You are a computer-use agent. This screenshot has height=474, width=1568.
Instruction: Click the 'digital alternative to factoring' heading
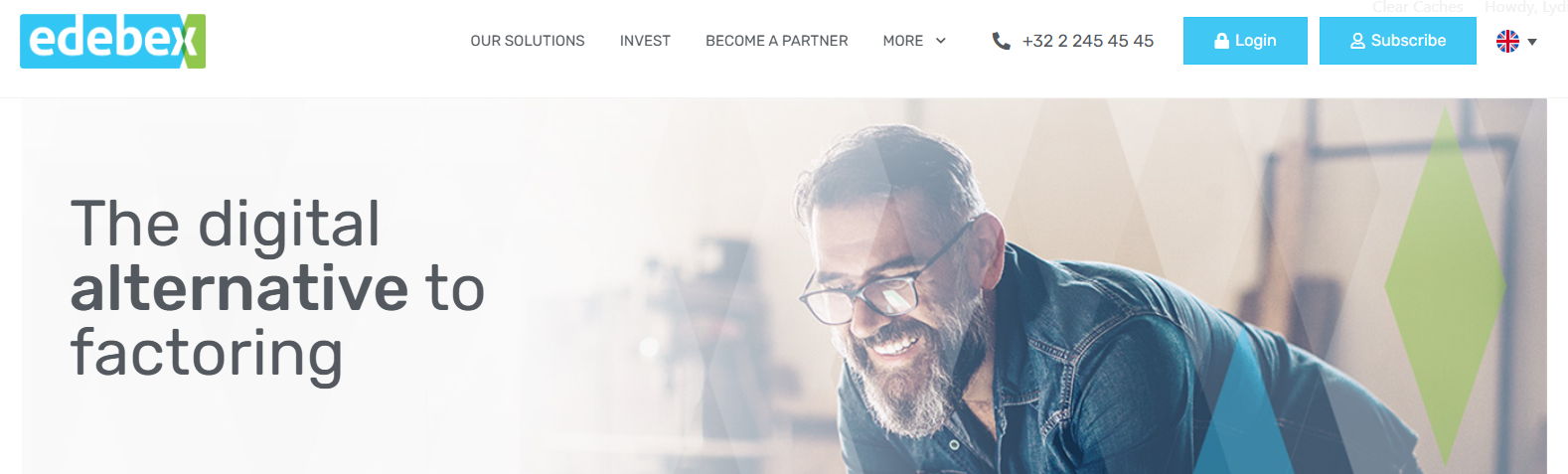click(x=277, y=288)
